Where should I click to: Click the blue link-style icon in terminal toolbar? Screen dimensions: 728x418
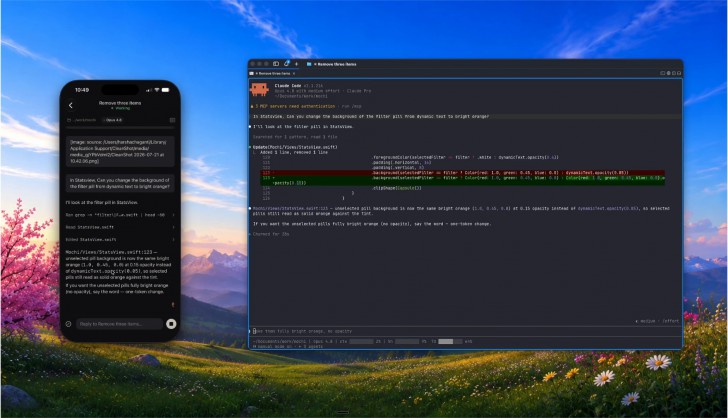click(x=286, y=64)
